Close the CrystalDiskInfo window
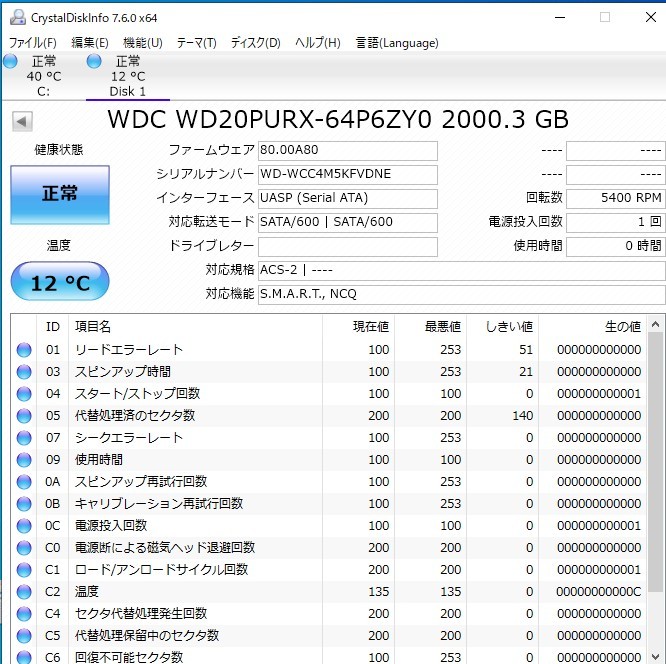The width and height of the screenshot is (666, 664). pyautogui.click(x=651, y=17)
